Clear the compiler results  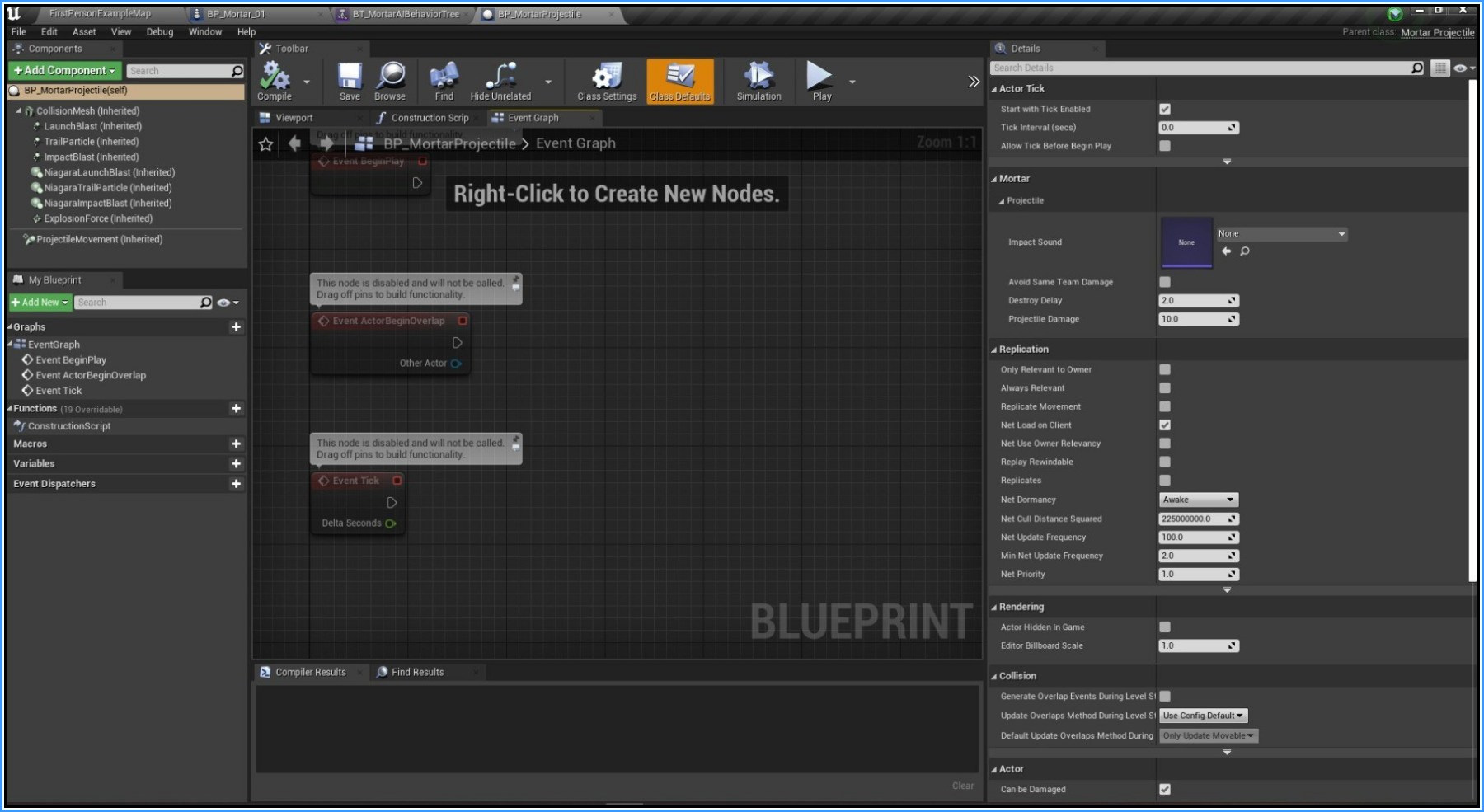tap(962, 786)
